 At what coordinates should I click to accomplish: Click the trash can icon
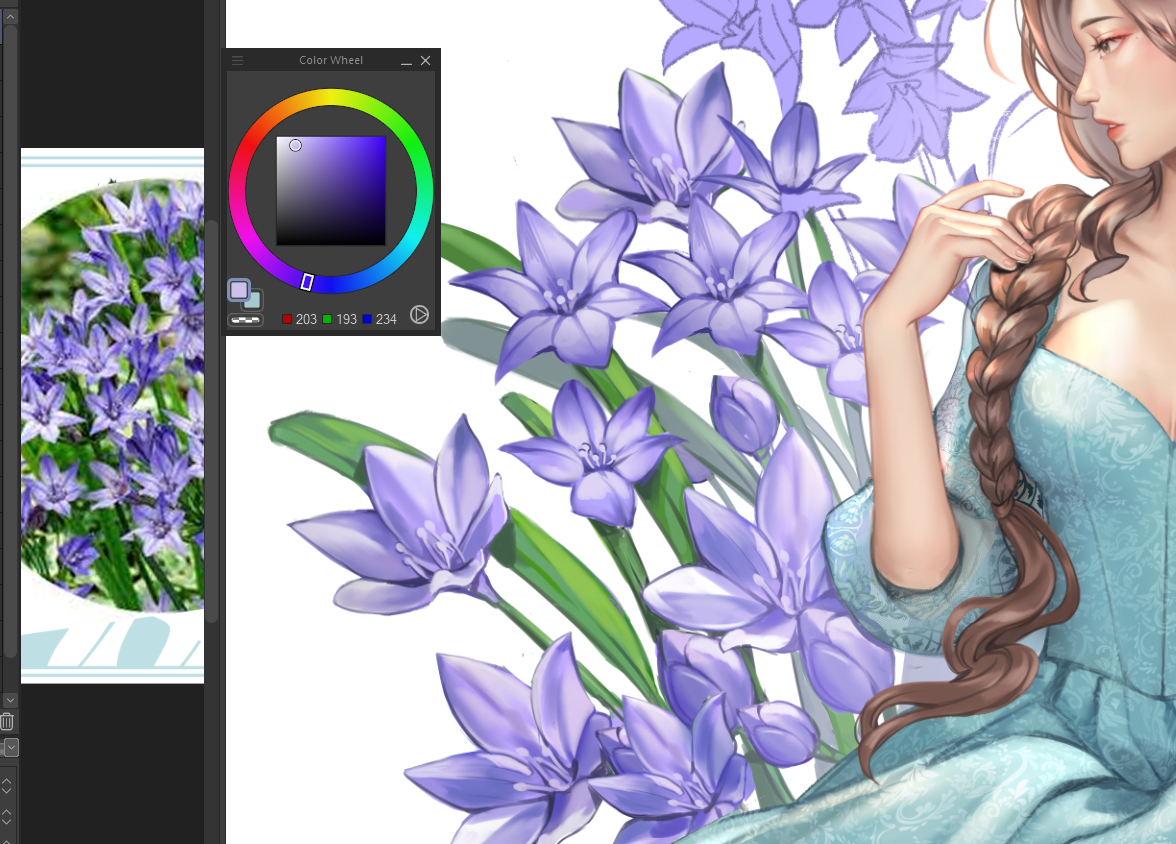[7, 721]
